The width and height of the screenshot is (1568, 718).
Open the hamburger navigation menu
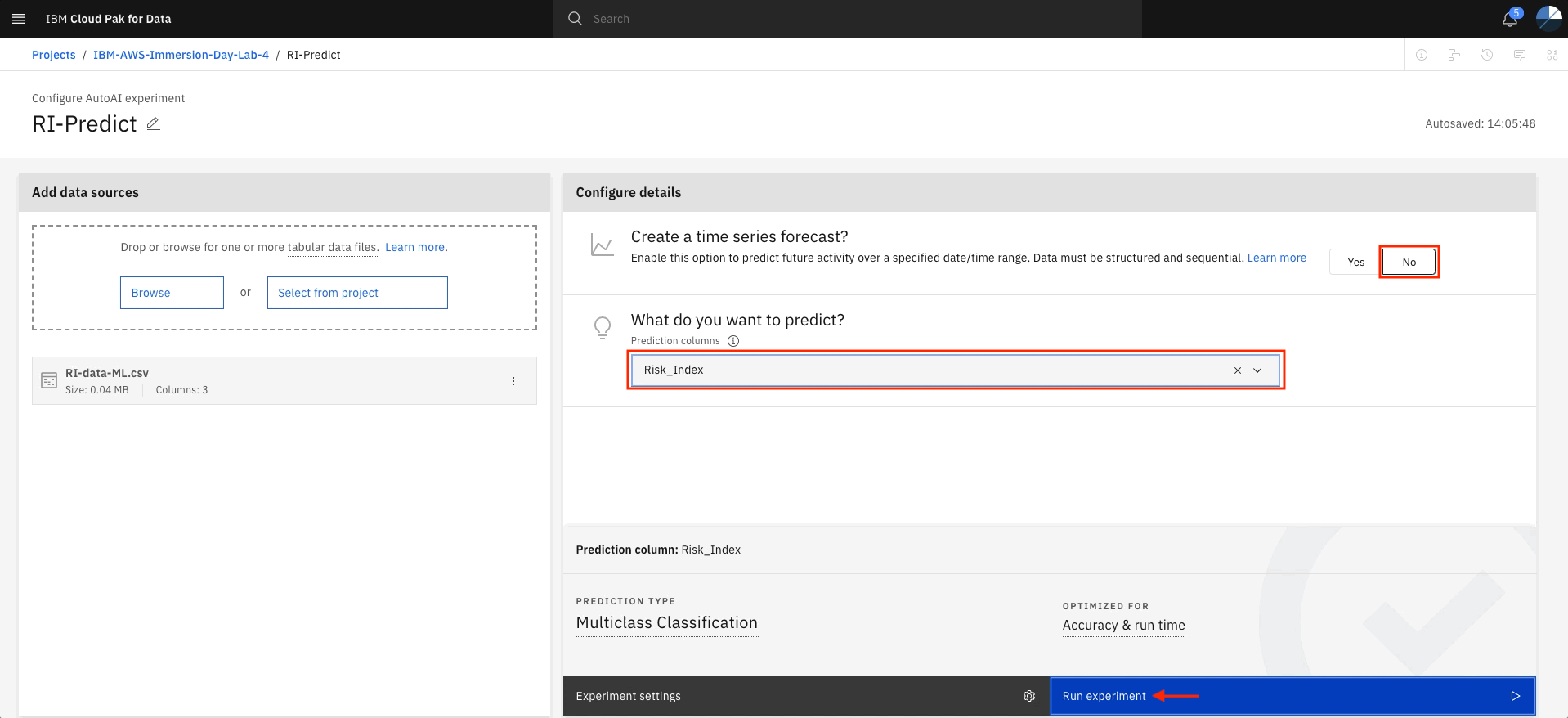(19, 19)
